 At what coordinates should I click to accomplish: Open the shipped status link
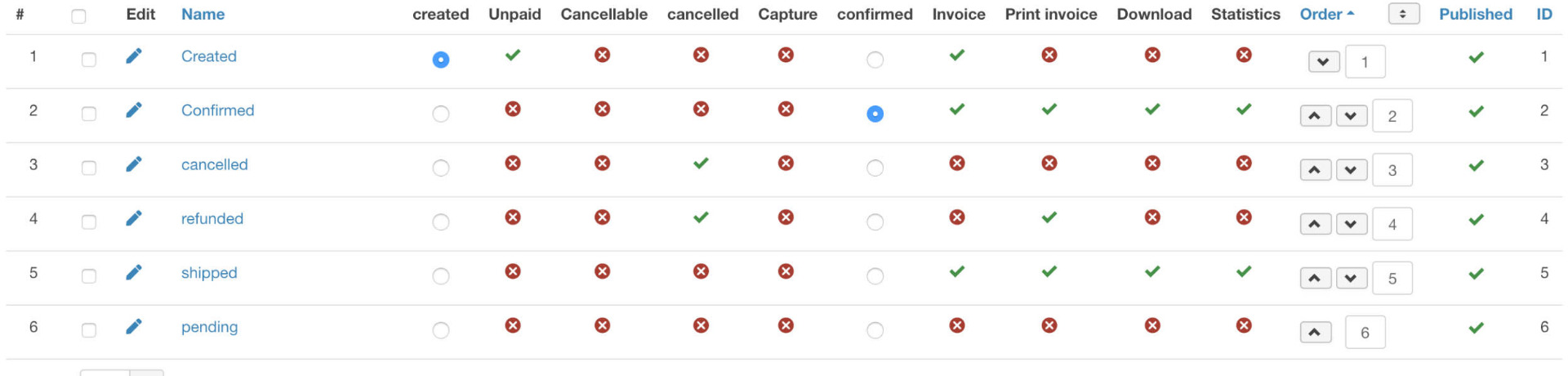point(209,273)
